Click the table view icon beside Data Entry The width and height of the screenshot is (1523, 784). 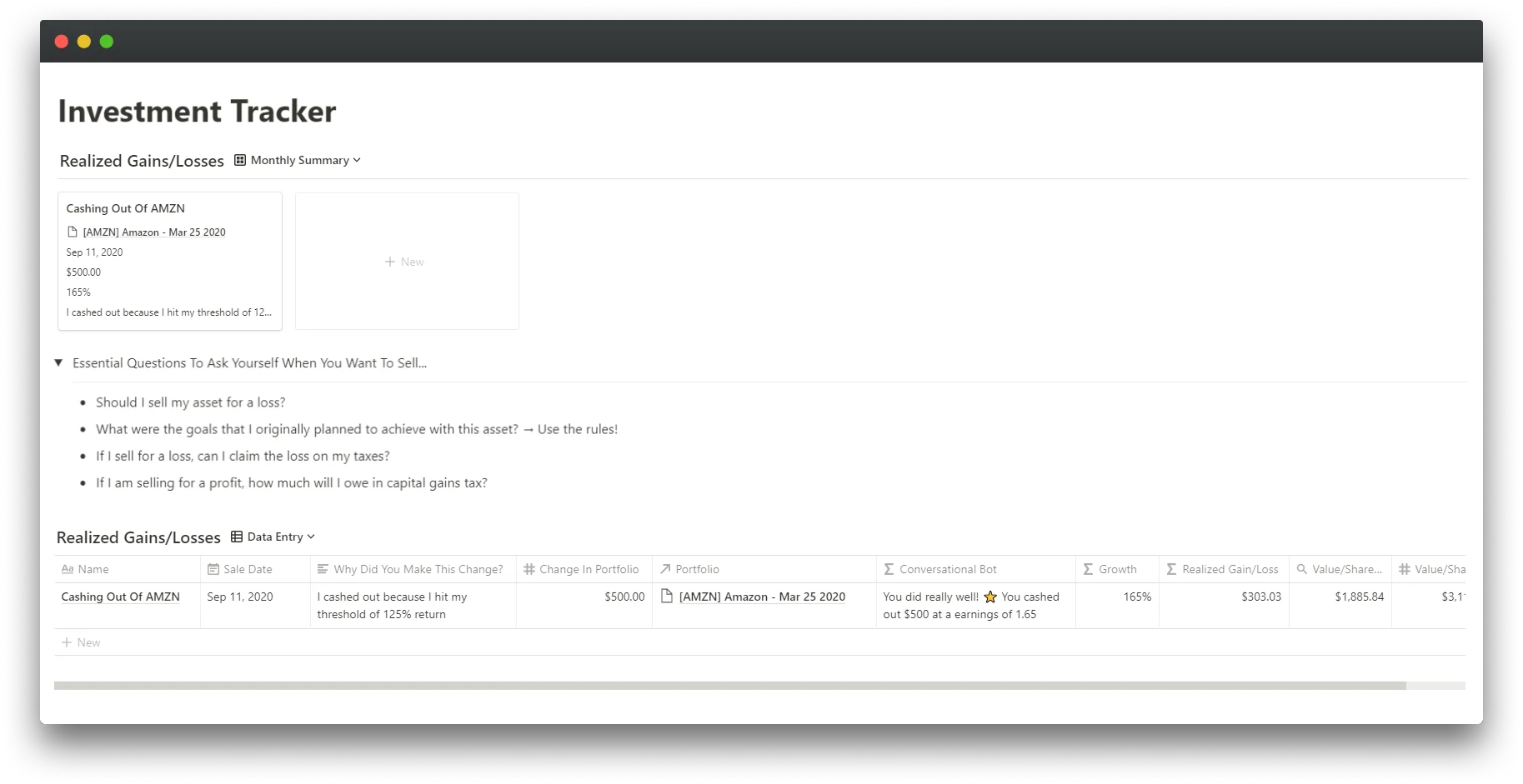[237, 537]
